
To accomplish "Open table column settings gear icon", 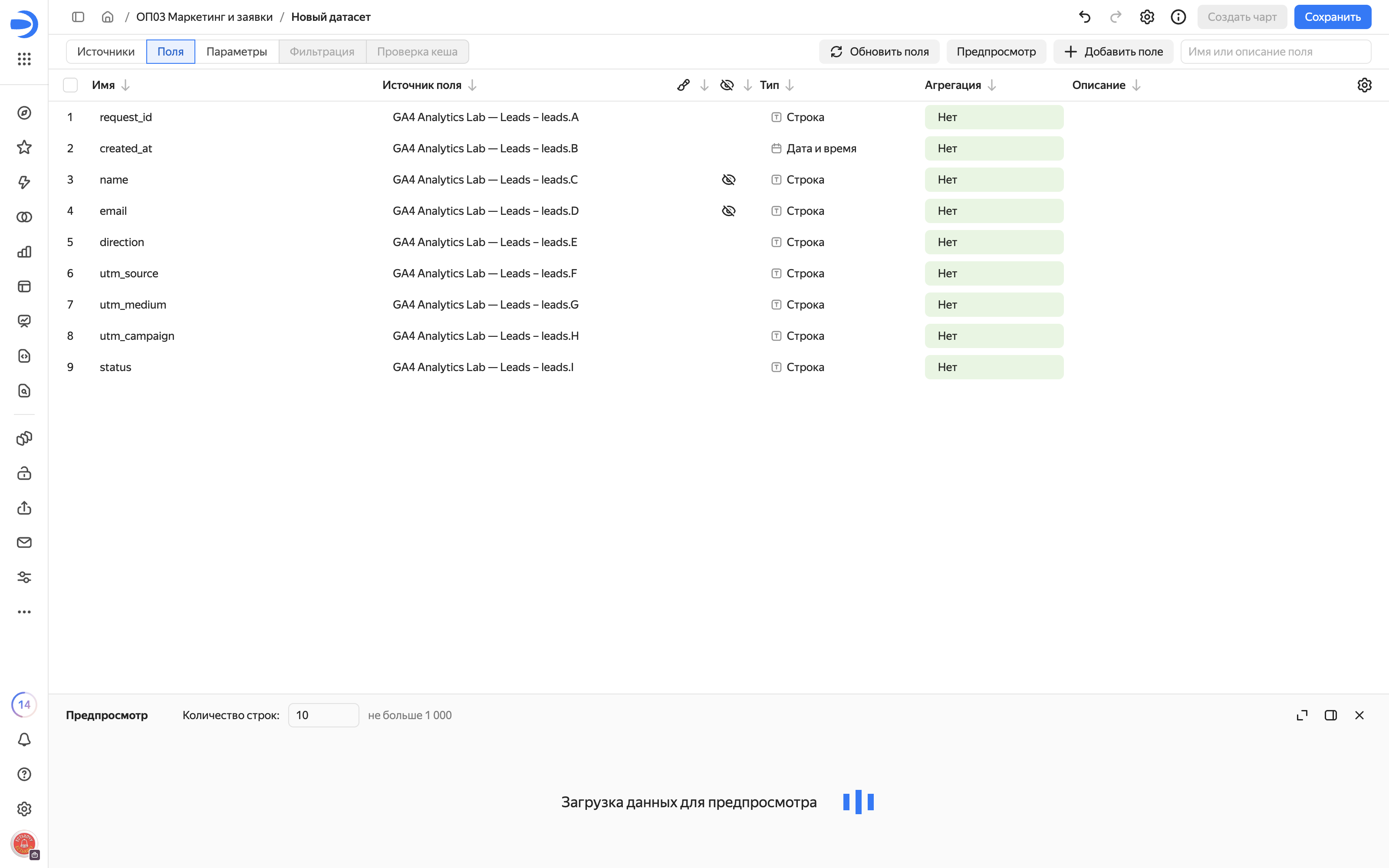I will click(x=1364, y=85).
